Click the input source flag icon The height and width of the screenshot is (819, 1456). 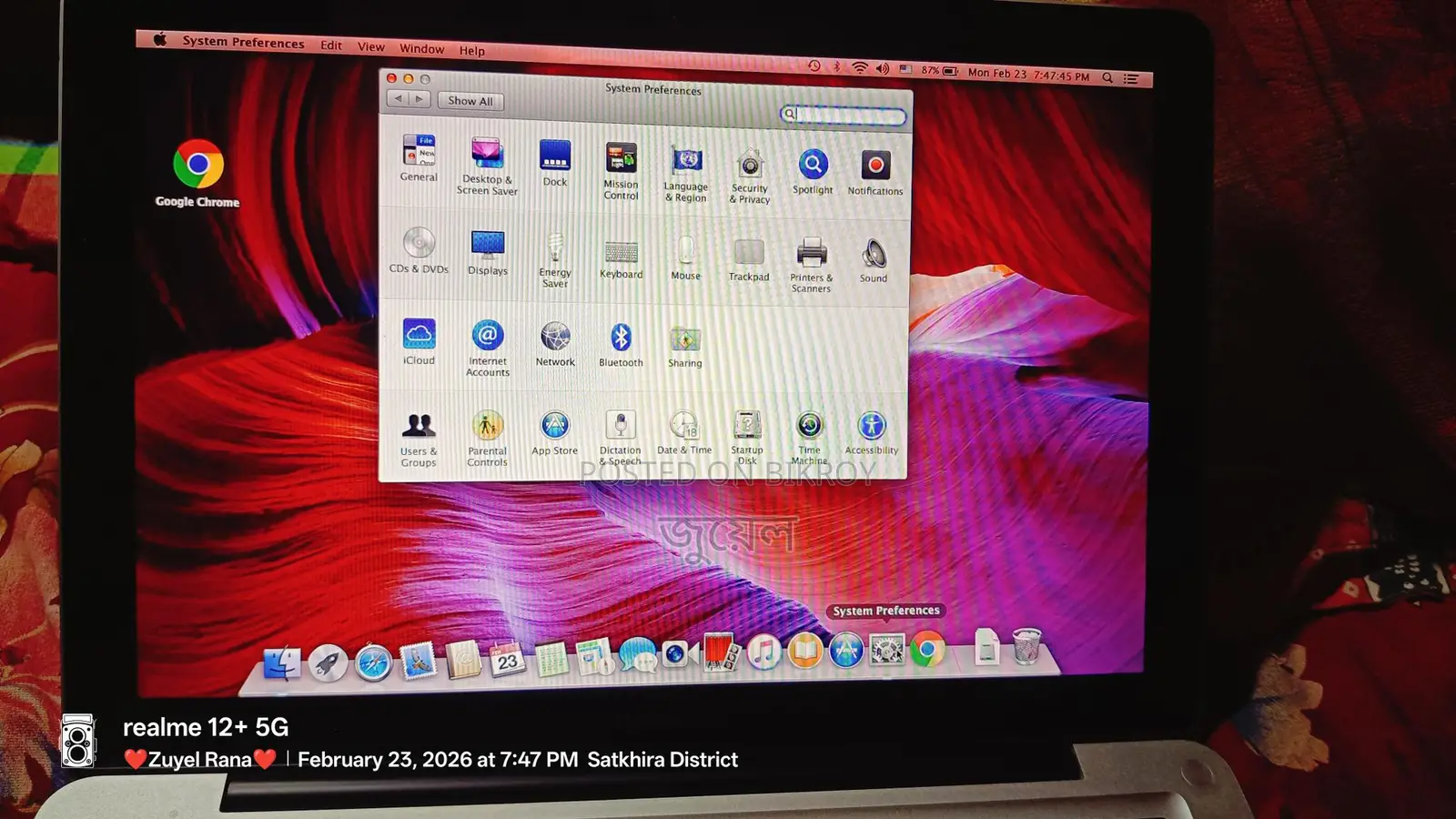point(905,69)
